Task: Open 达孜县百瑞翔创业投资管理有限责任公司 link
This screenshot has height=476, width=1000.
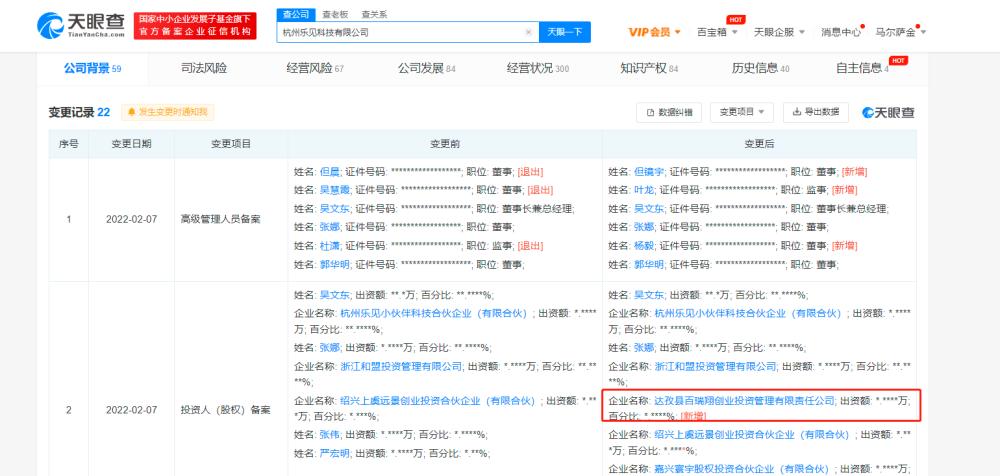Action: (745, 401)
